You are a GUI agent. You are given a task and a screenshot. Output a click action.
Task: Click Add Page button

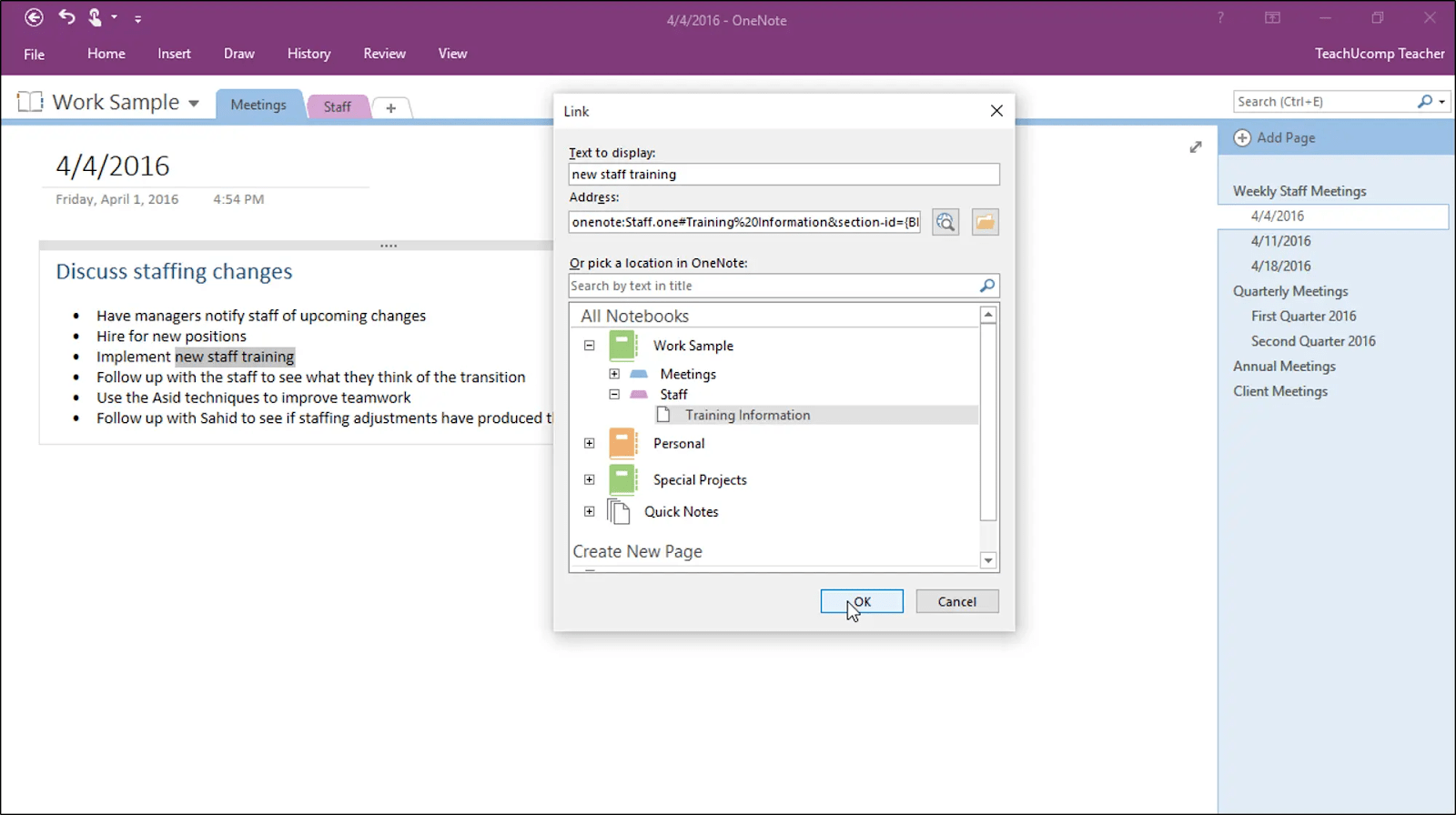pos(1274,137)
